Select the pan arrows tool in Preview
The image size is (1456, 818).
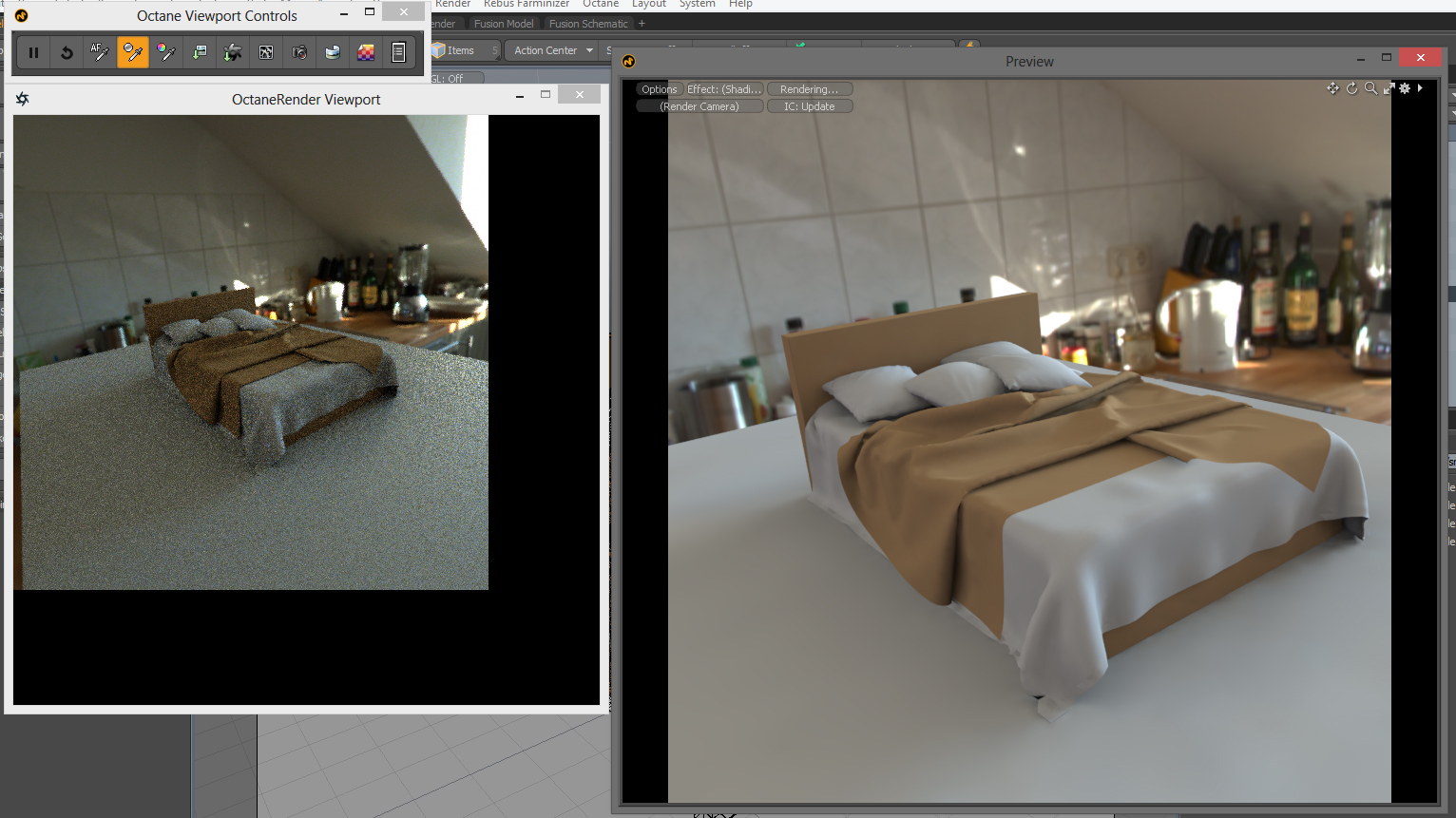(1333, 88)
